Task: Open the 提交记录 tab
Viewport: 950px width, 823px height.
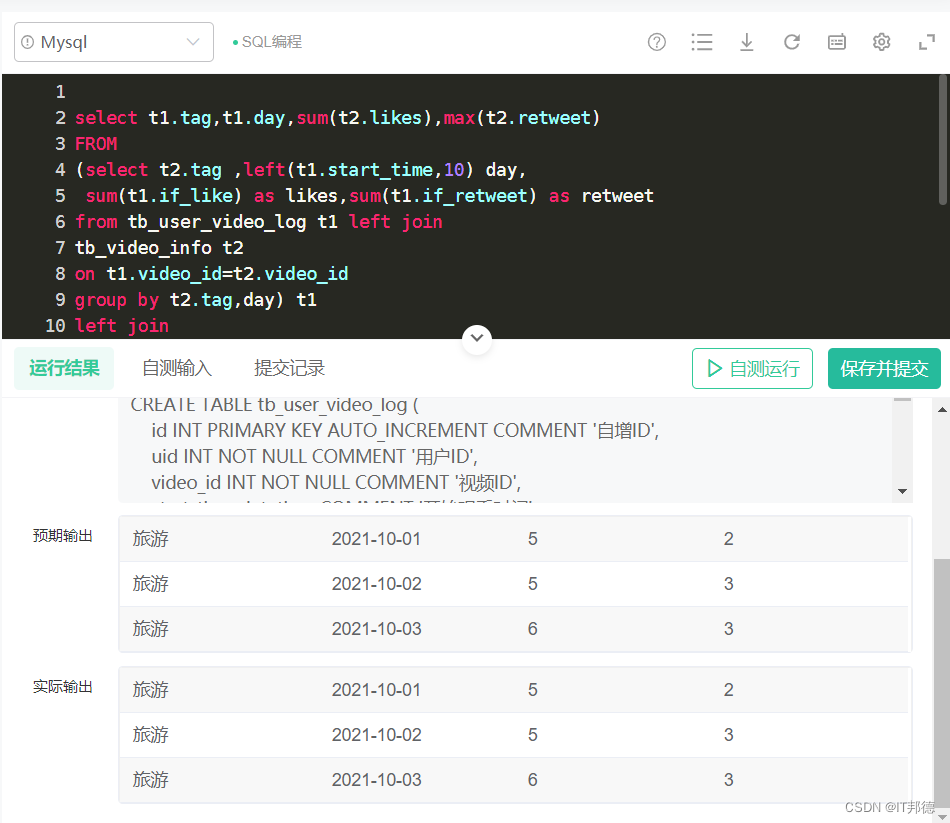Action: [289, 368]
